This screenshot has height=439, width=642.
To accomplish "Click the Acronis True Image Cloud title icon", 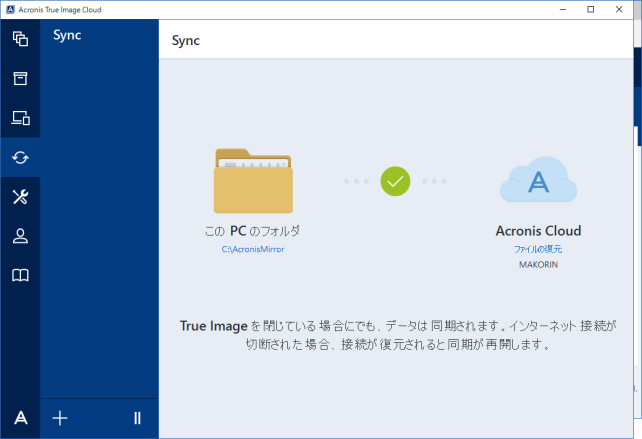I will coord(10,9).
